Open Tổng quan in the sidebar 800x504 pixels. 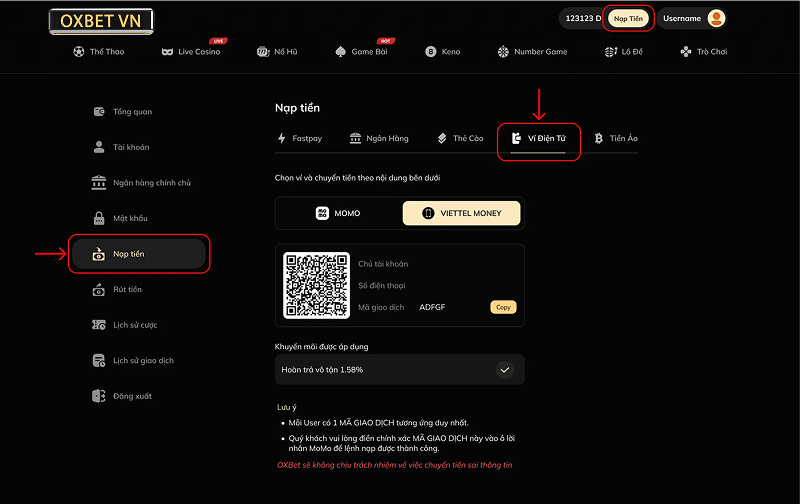tap(132, 112)
